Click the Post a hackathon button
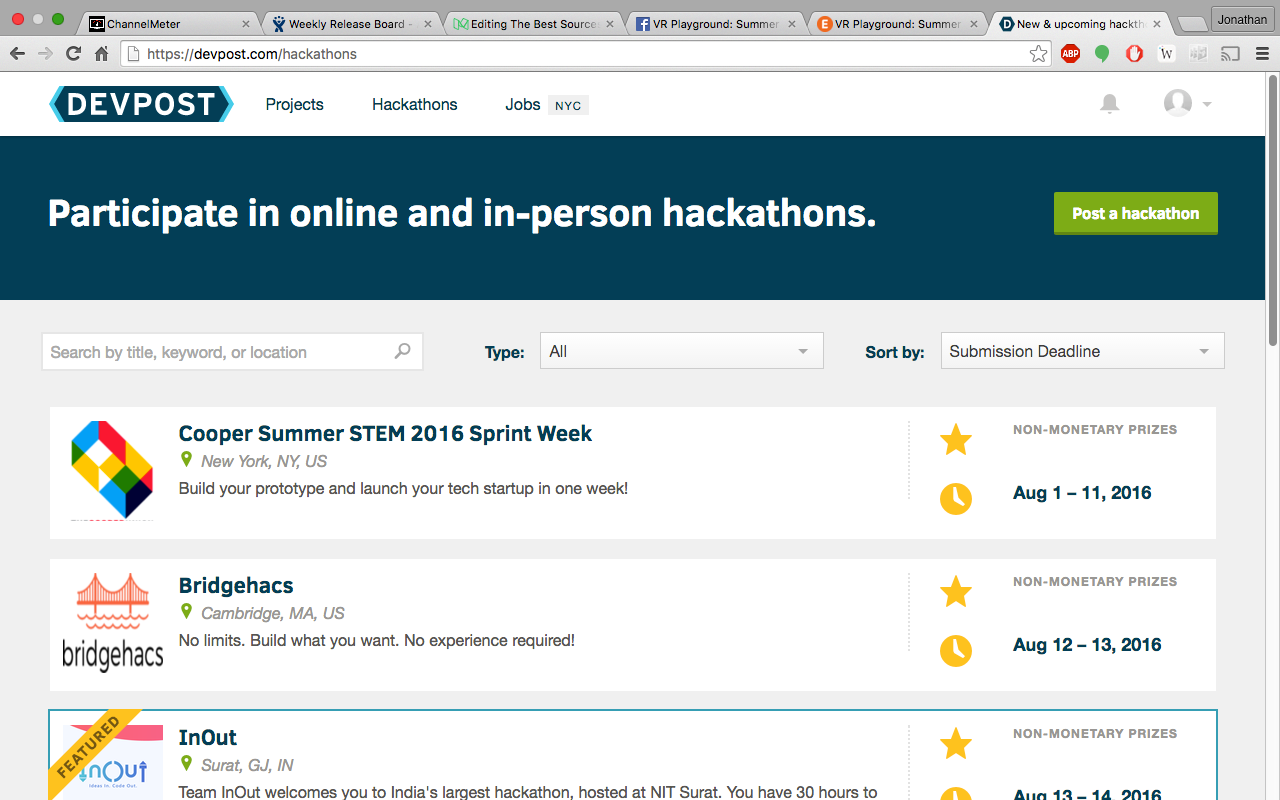 click(x=1136, y=213)
